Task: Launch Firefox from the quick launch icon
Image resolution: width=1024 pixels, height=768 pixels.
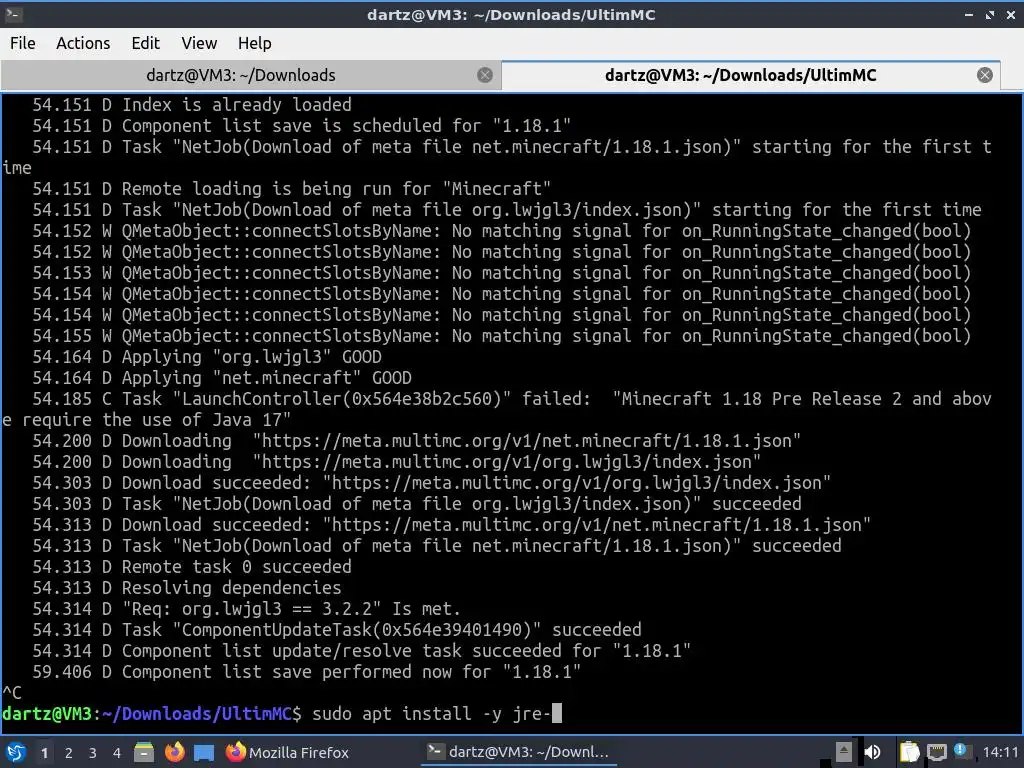Action: (x=174, y=752)
